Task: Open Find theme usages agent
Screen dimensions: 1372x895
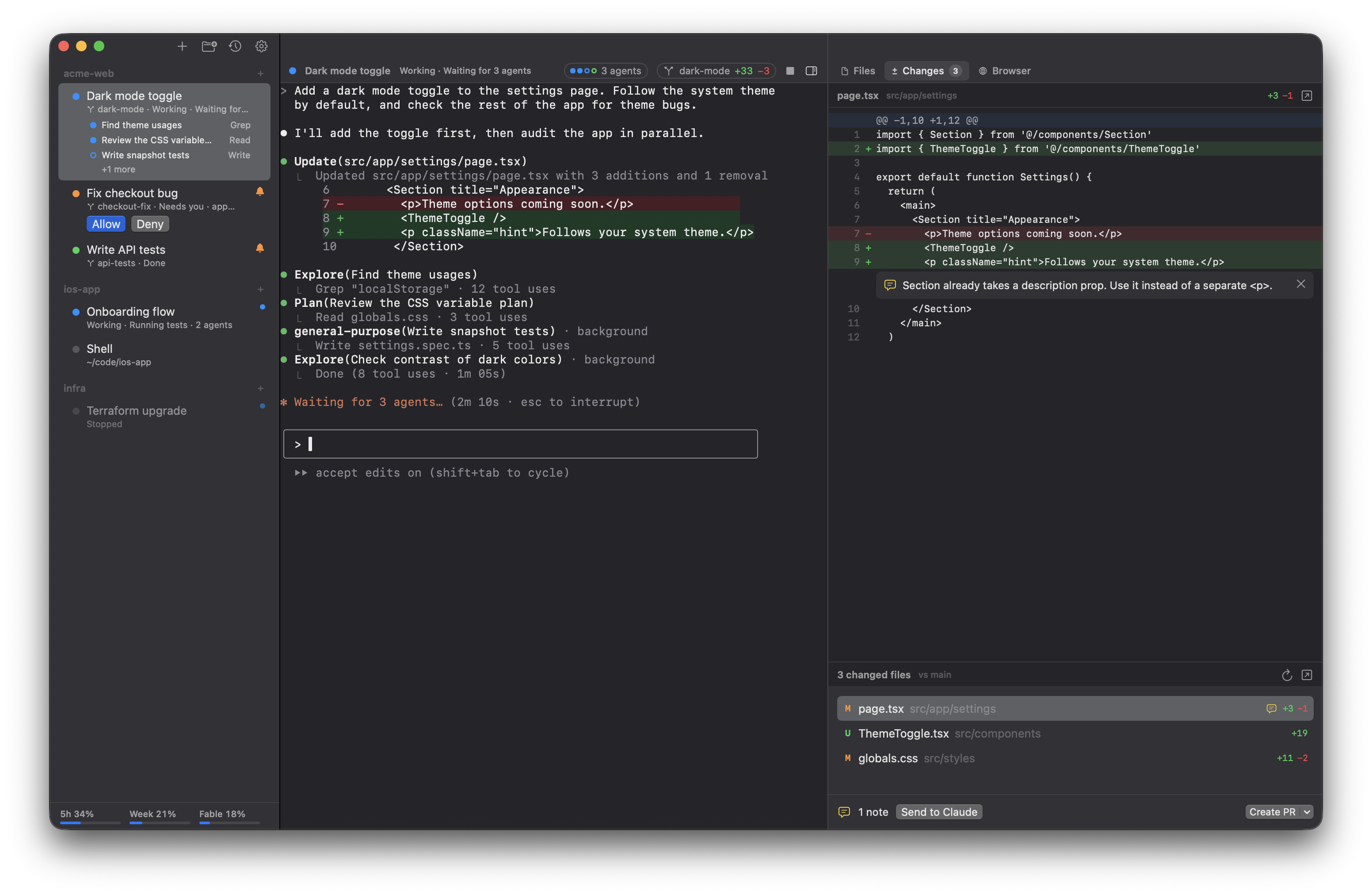Action: click(170, 125)
